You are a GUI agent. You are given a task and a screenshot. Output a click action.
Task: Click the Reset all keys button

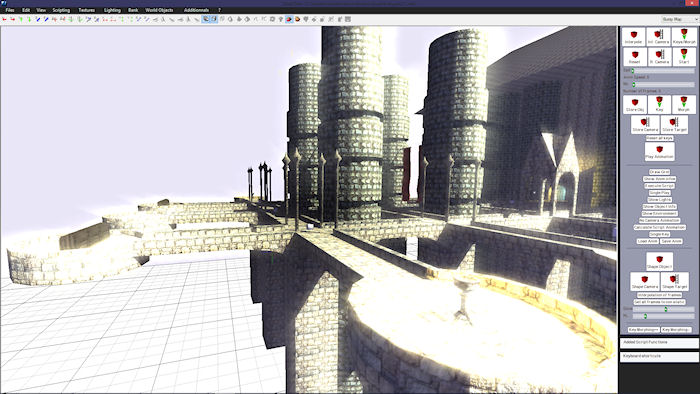[x=659, y=138]
